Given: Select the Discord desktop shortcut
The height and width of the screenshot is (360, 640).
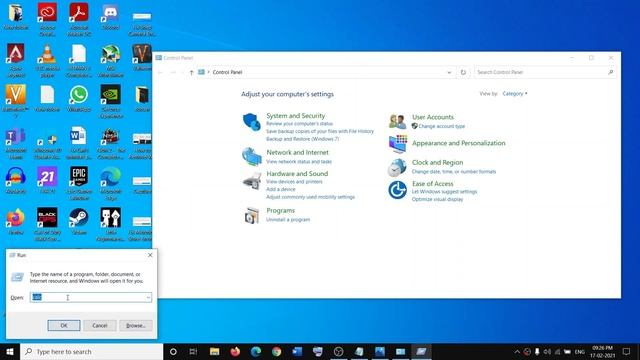Looking at the screenshot, I should pos(110,16).
